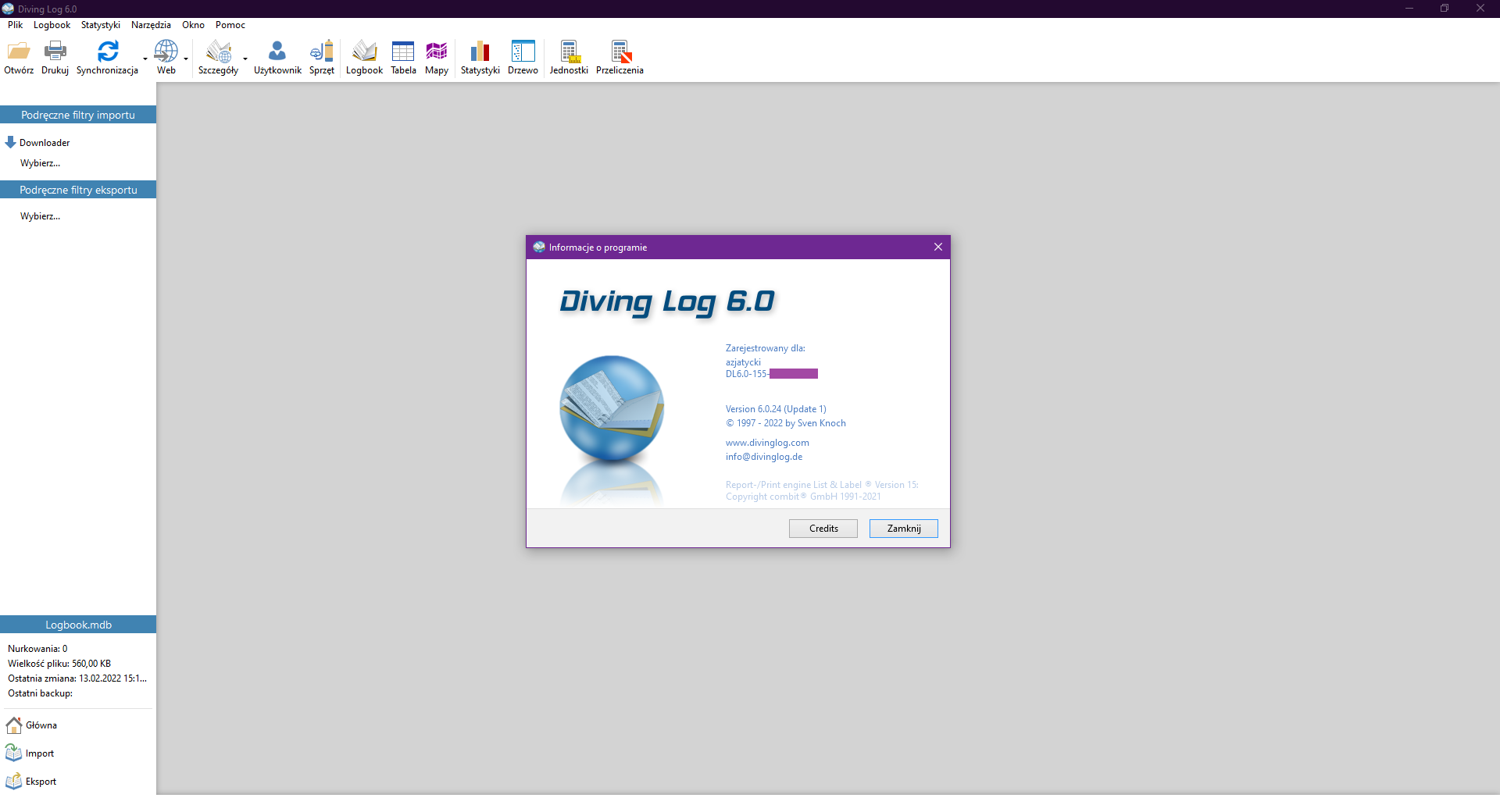Image resolution: width=1500 pixels, height=812 pixels.
Task: Click the Diving Log sphere logo
Action: click(x=612, y=408)
